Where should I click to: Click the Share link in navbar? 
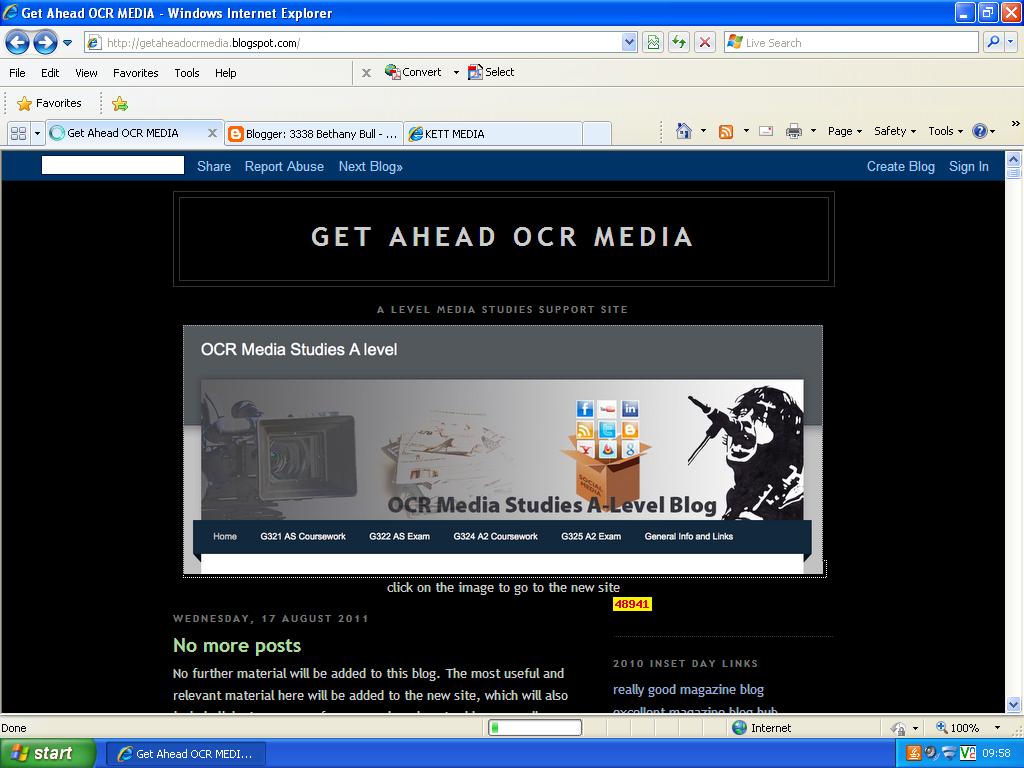coord(214,167)
